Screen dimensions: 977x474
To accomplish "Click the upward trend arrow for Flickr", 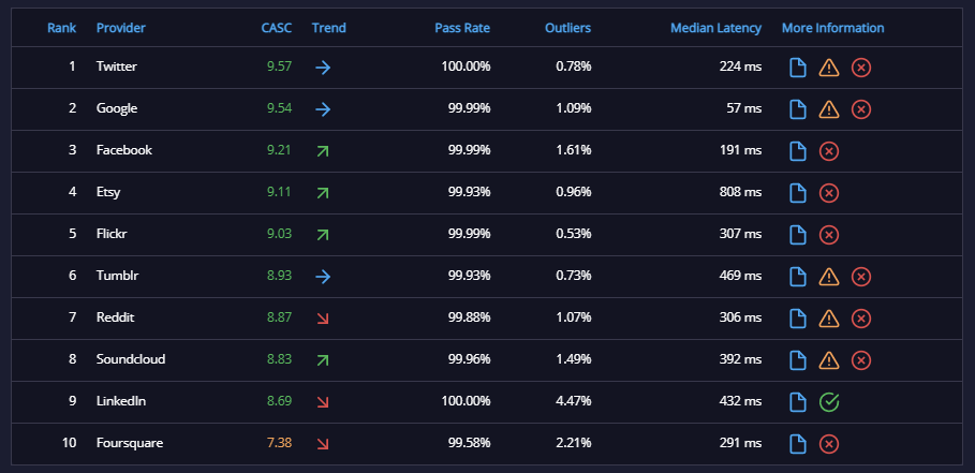I will [322, 234].
